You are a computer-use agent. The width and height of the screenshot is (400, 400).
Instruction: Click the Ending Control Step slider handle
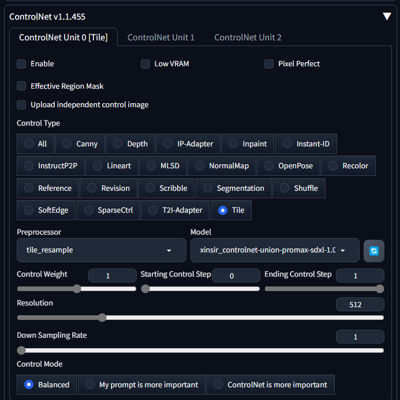point(380,289)
